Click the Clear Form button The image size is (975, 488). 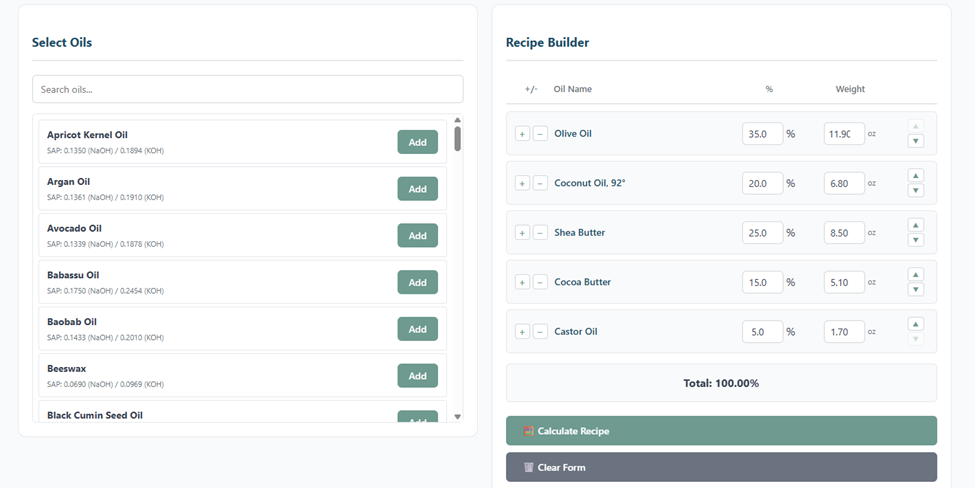[721, 467]
